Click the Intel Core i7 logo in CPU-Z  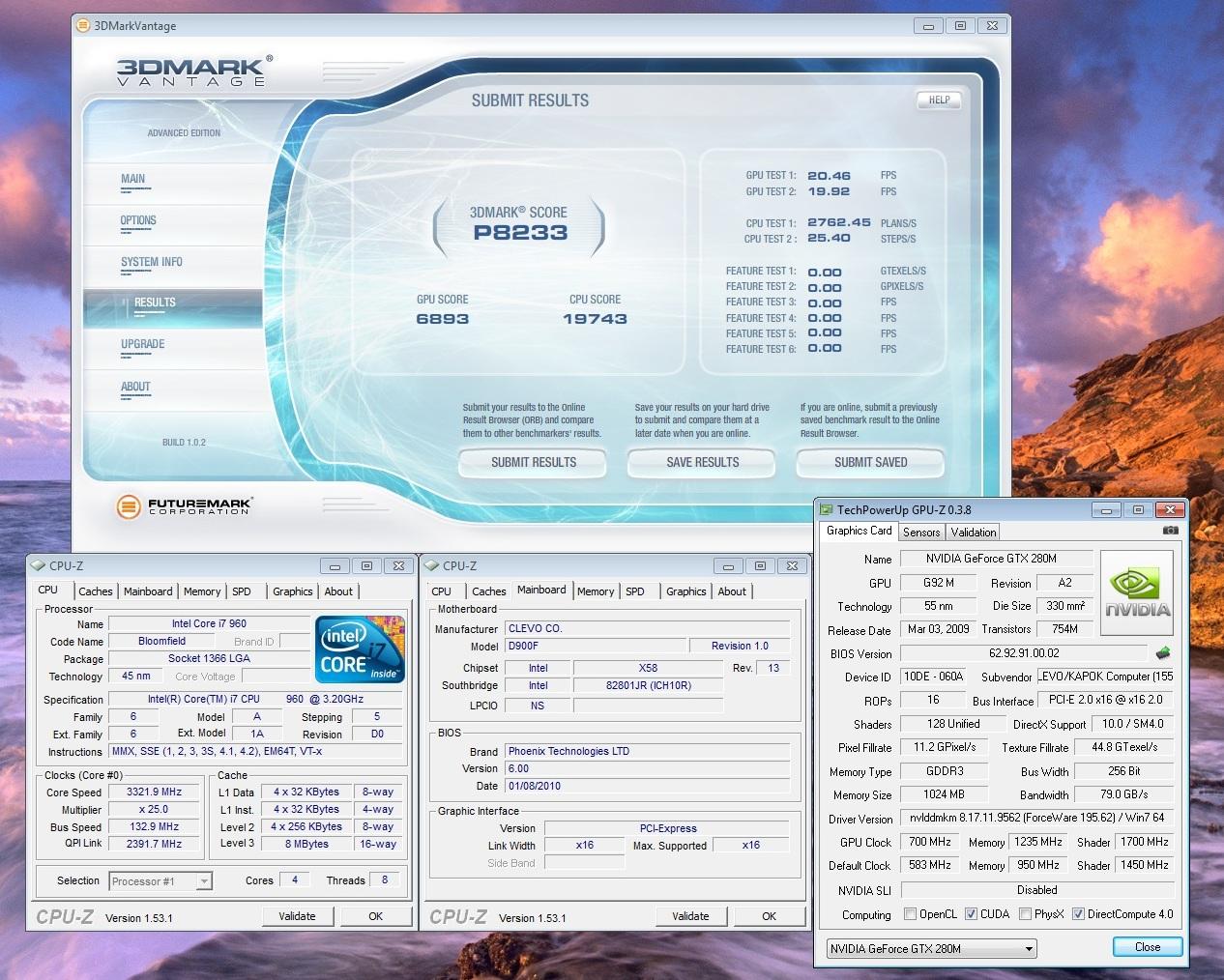pyautogui.click(x=361, y=649)
